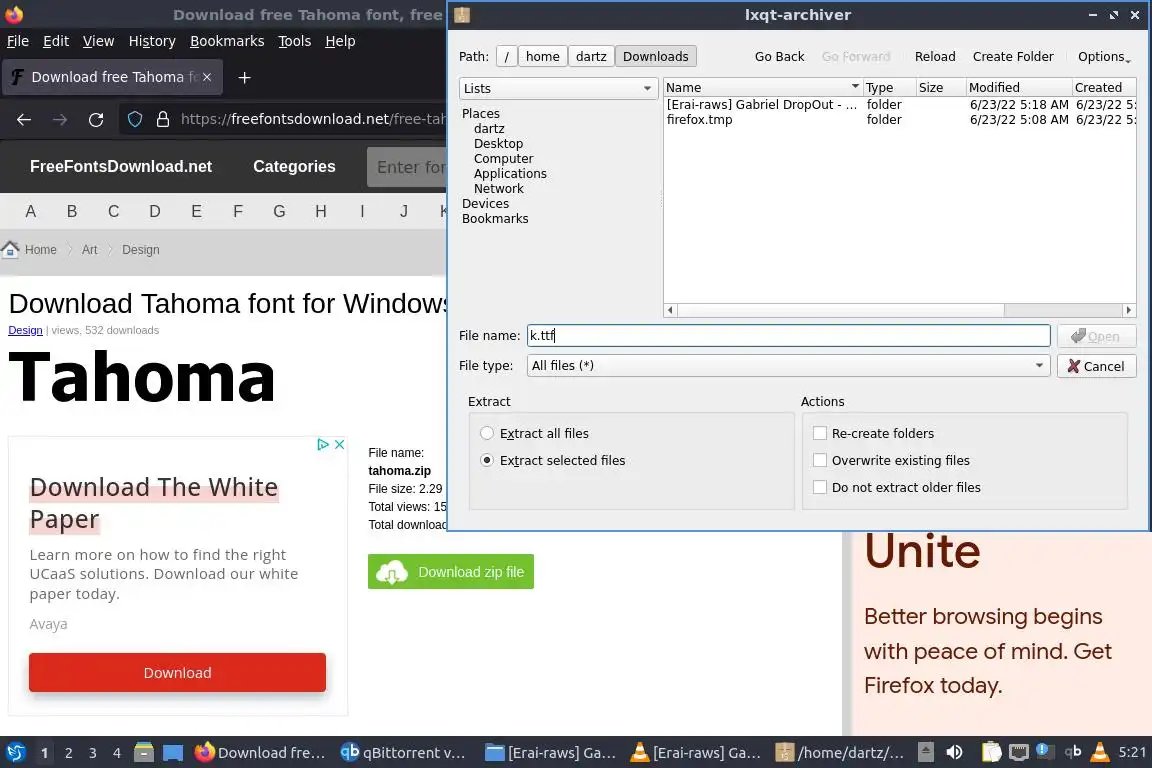
Task: Click the font search input box
Action: [406, 167]
